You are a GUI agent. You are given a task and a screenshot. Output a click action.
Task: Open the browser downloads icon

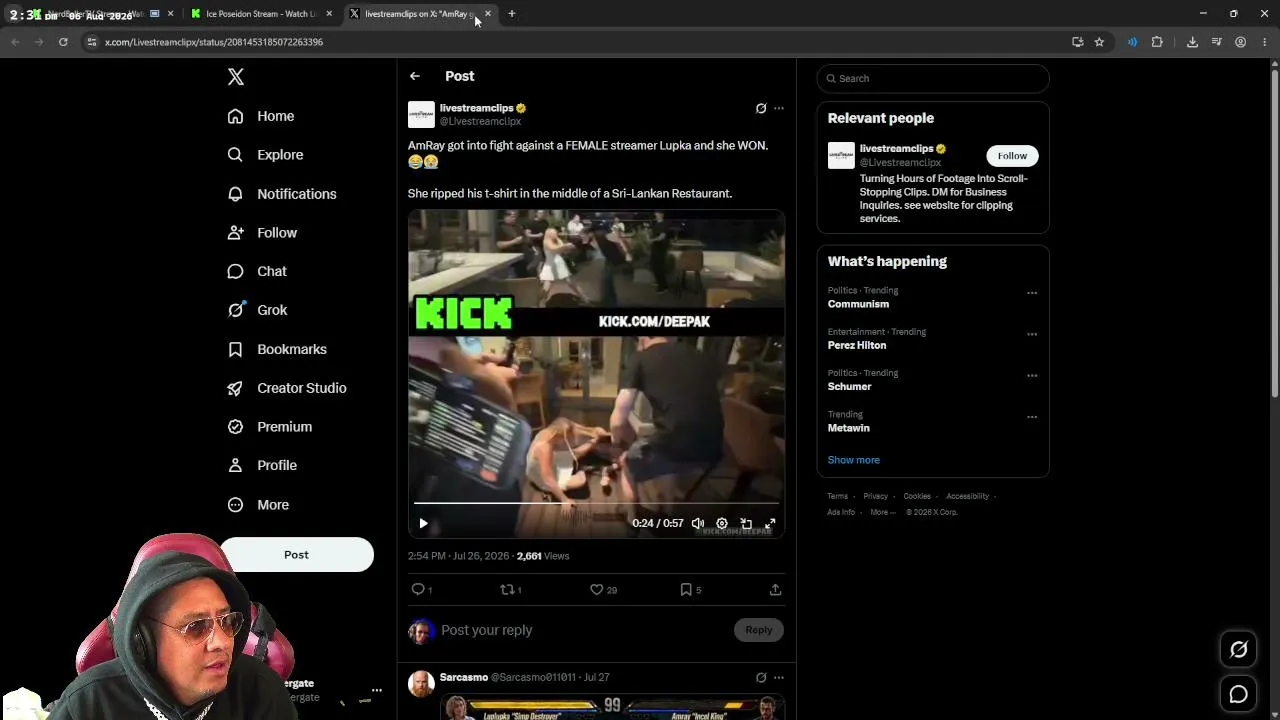tap(1192, 42)
